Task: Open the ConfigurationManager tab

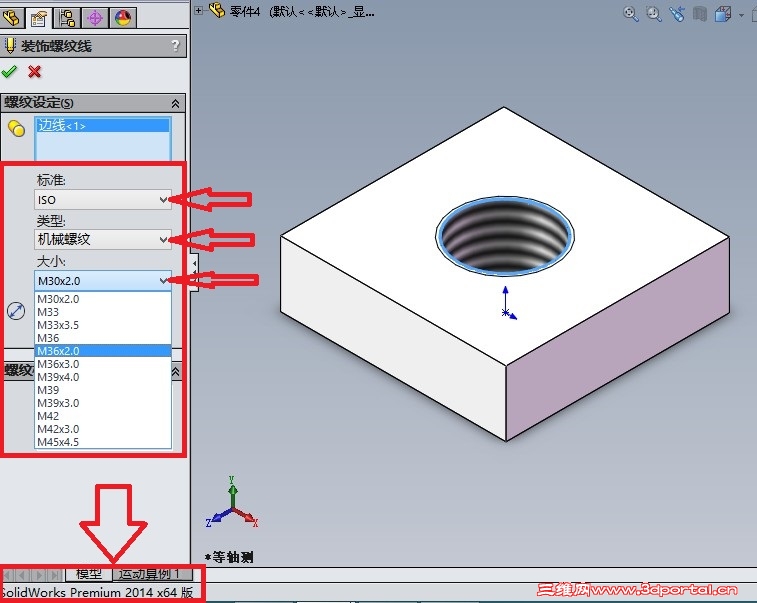Action: click(x=67, y=18)
